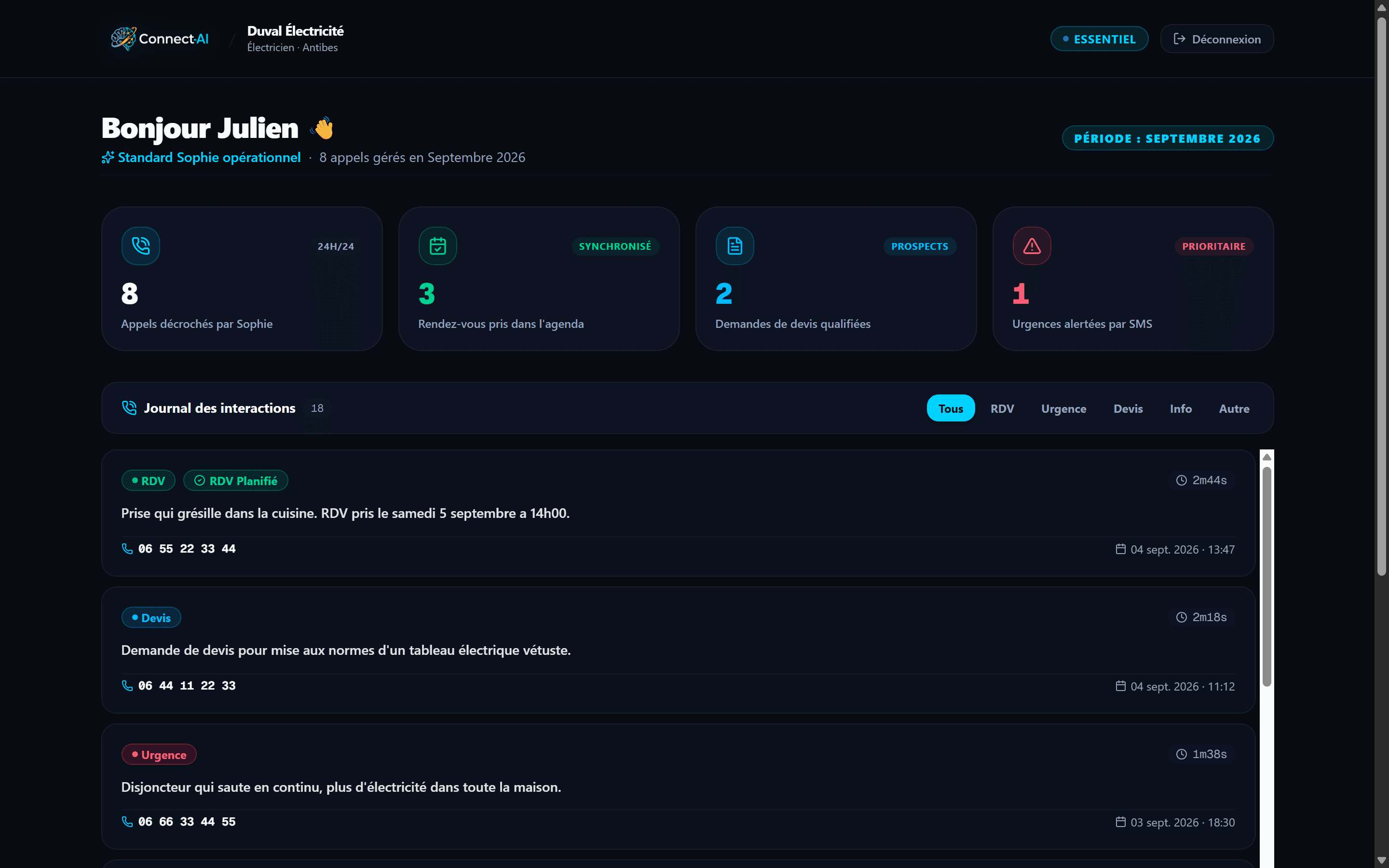Open the Info filter tab
This screenshot has height=868, width=1389.
[1181, 408]
